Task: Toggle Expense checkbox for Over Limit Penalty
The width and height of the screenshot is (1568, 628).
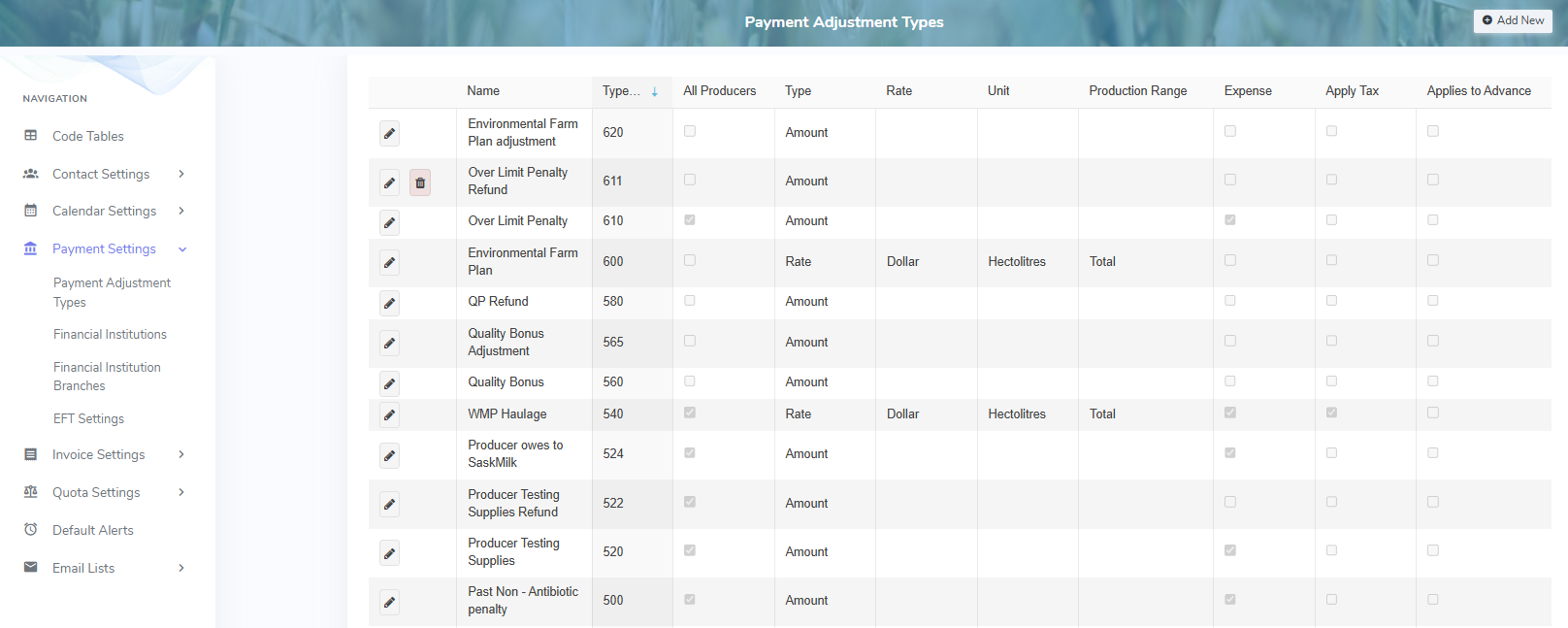Action: pos(1230,220)
